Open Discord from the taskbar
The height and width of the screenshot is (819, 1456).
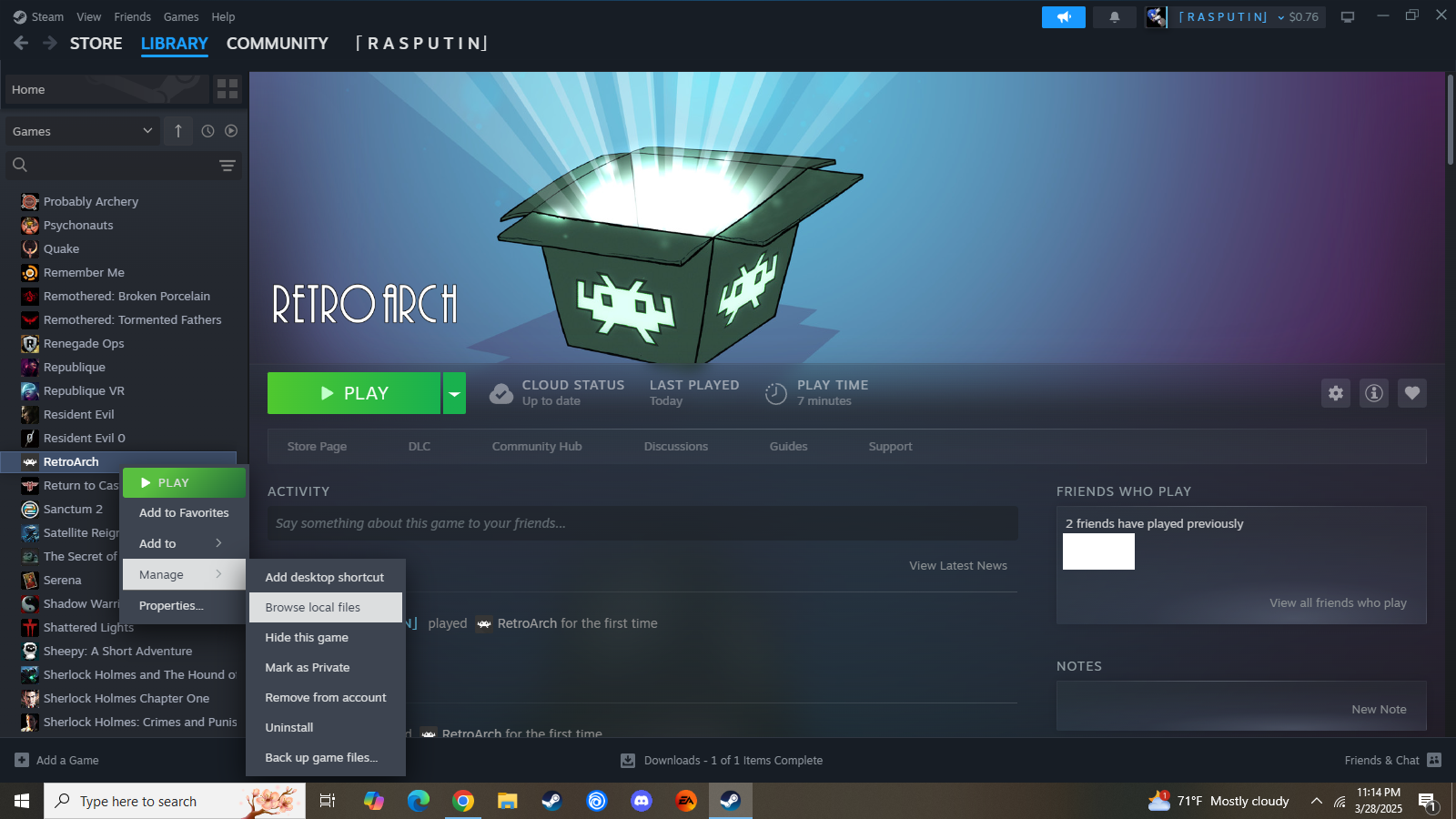pyautogui.click(x=642, y=801)
